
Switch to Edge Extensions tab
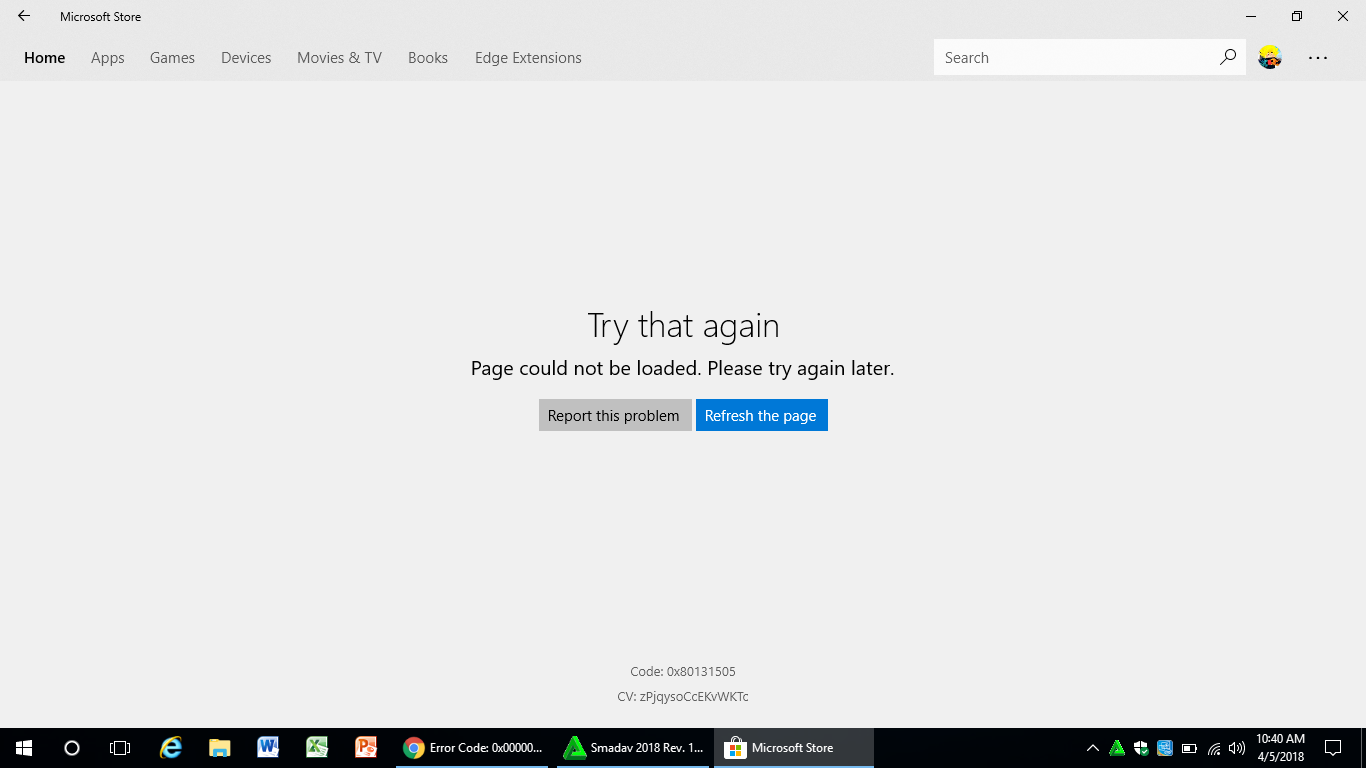528,58
